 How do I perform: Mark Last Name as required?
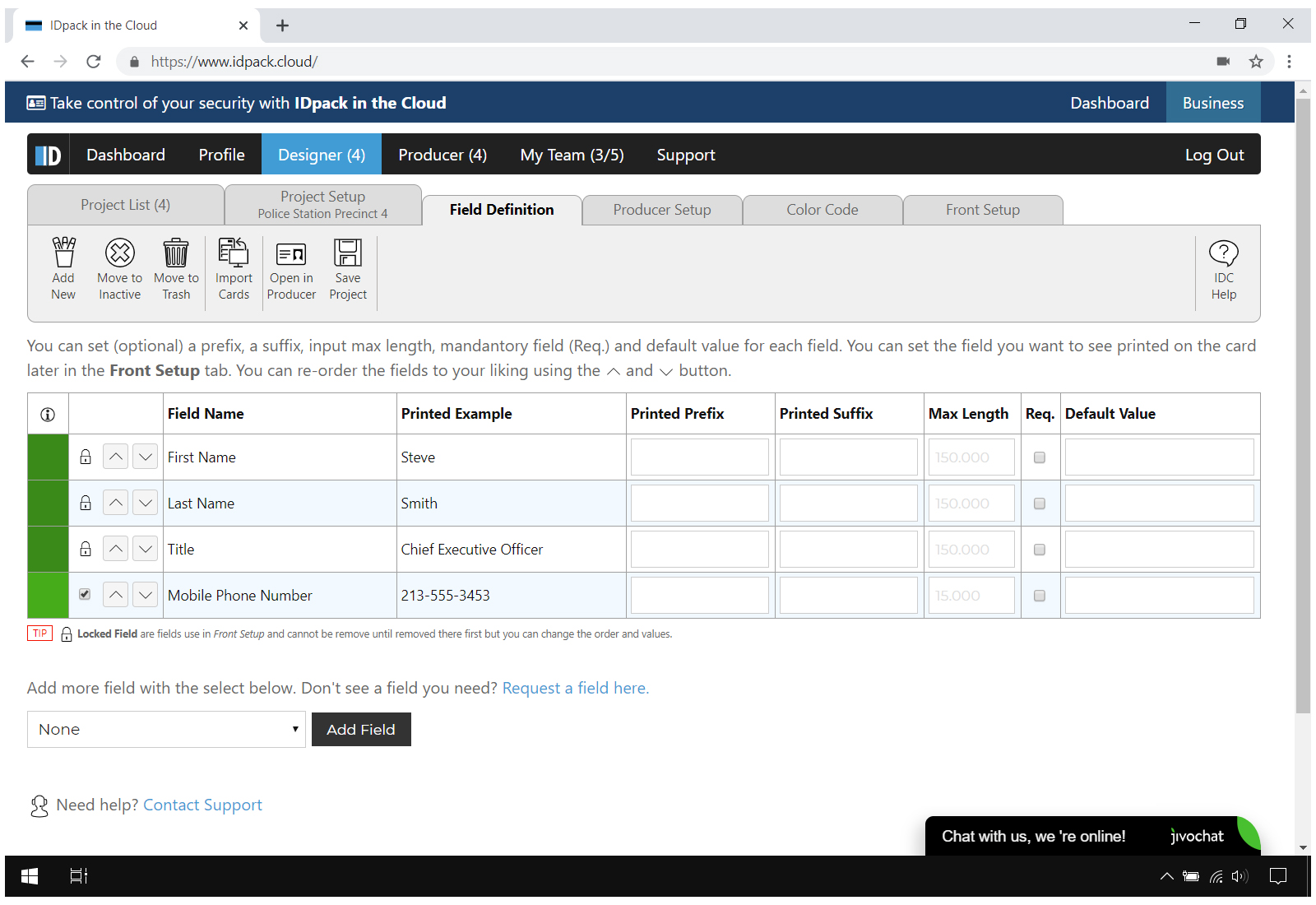coord(1040,504)
